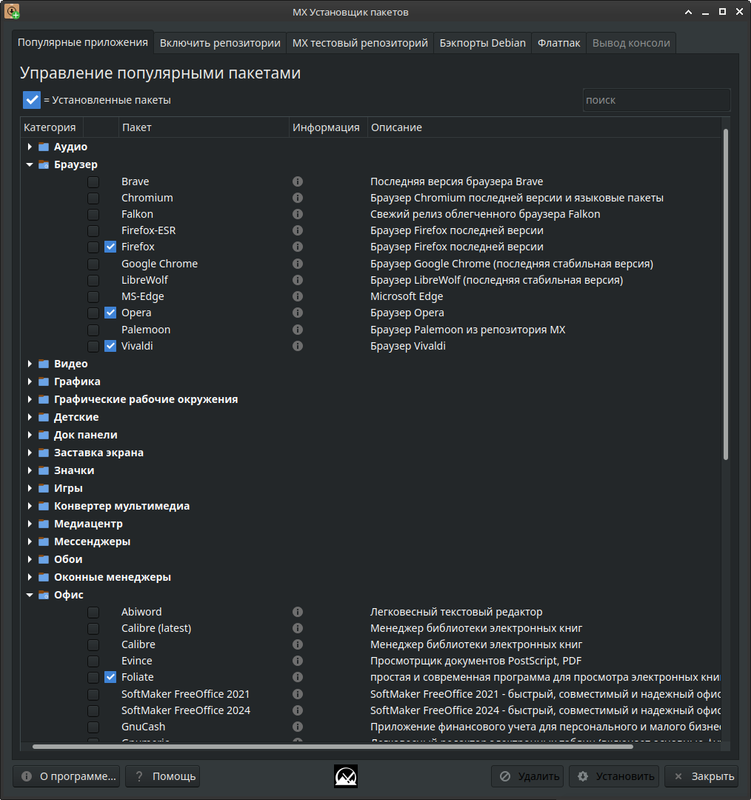The width and height of the screenshot is (751, 800).
Task: Click the О программе button
Action: 66,776
